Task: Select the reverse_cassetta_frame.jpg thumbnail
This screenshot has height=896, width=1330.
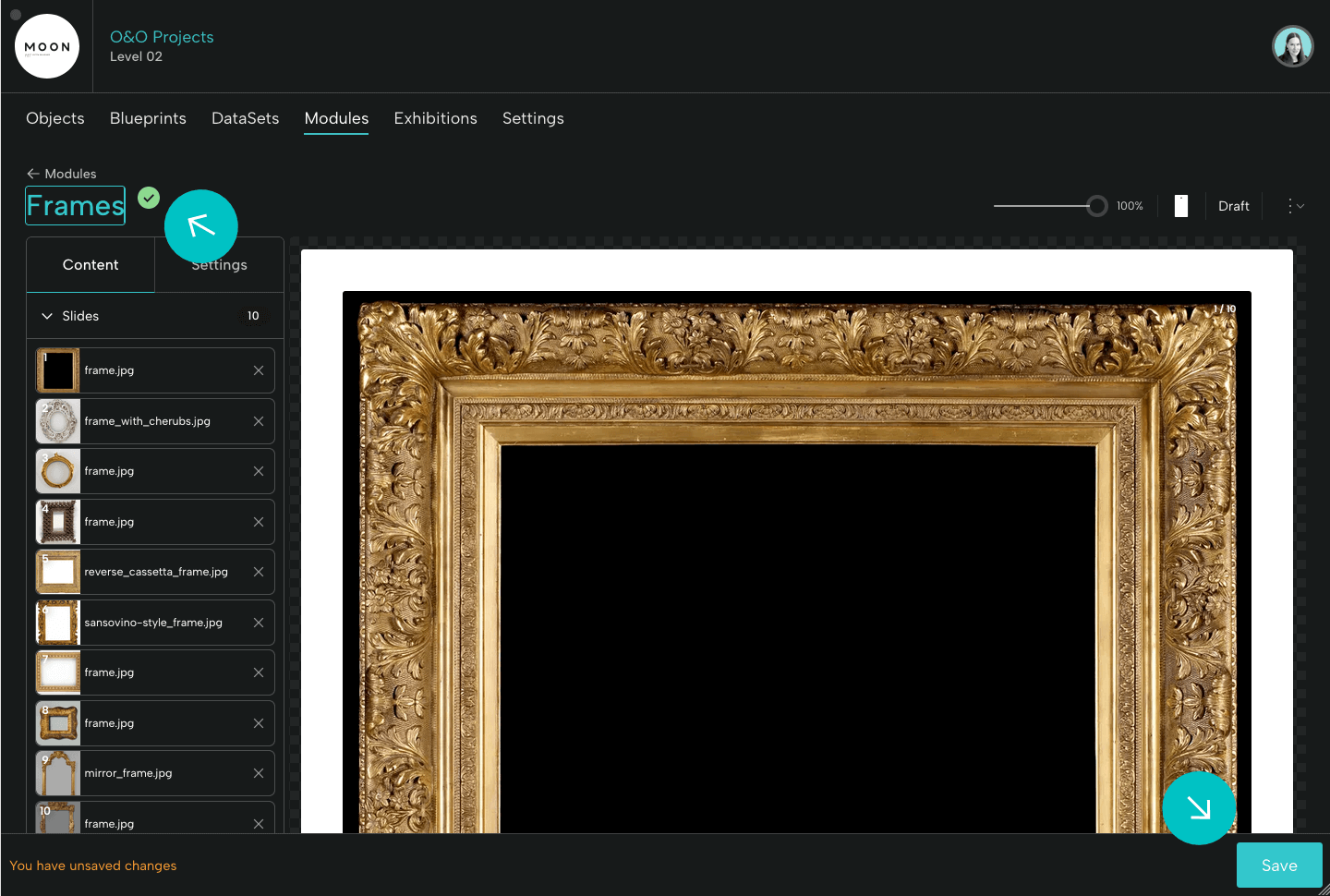Action: pos(57,571)
